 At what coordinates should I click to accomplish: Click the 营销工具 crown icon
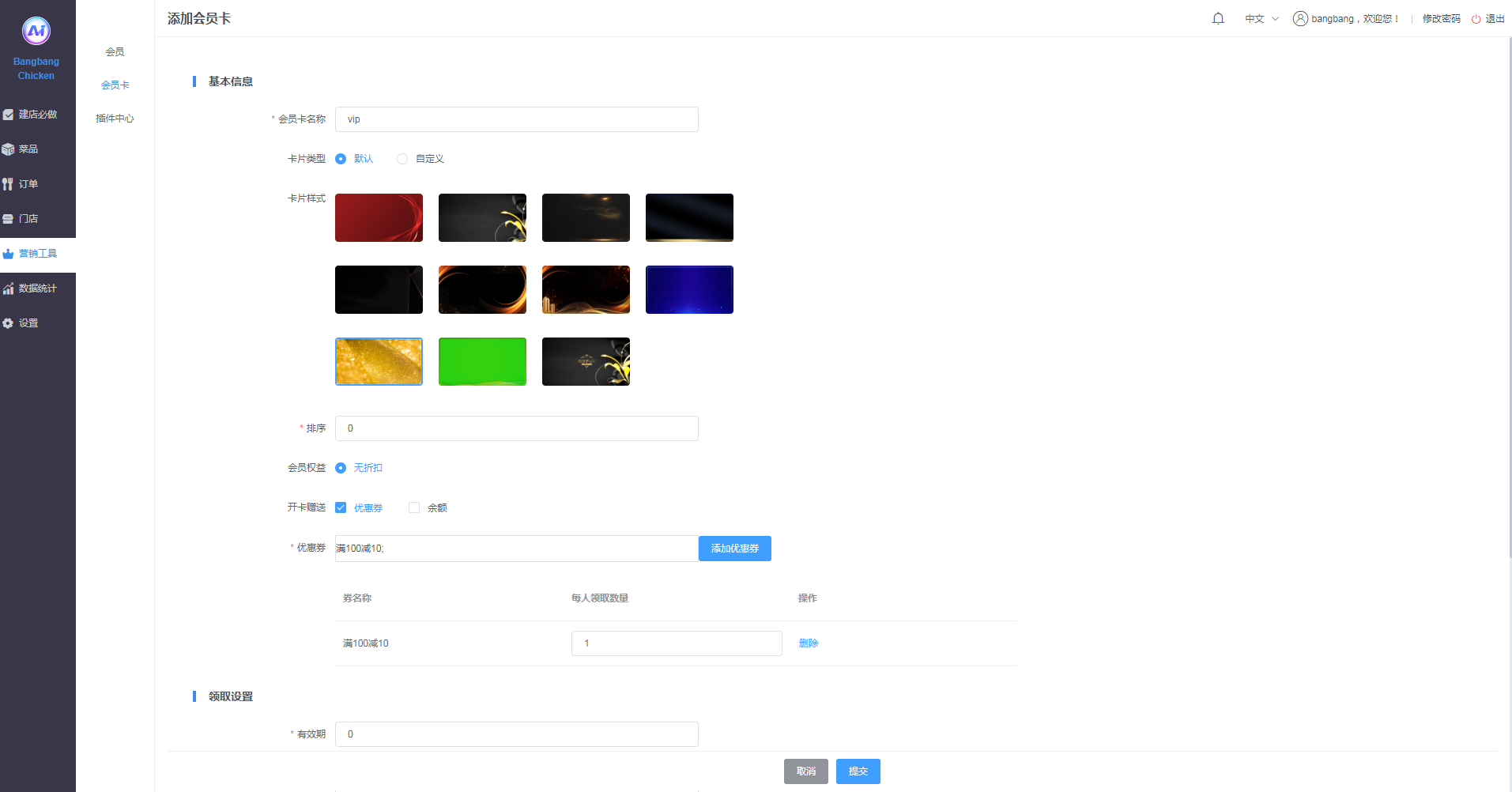[8, 254]
